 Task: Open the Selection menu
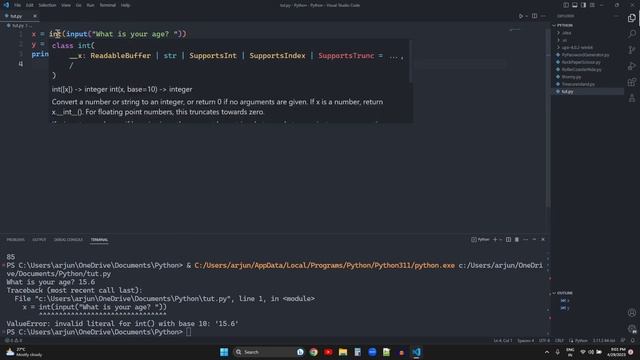(x=47, y=5)
